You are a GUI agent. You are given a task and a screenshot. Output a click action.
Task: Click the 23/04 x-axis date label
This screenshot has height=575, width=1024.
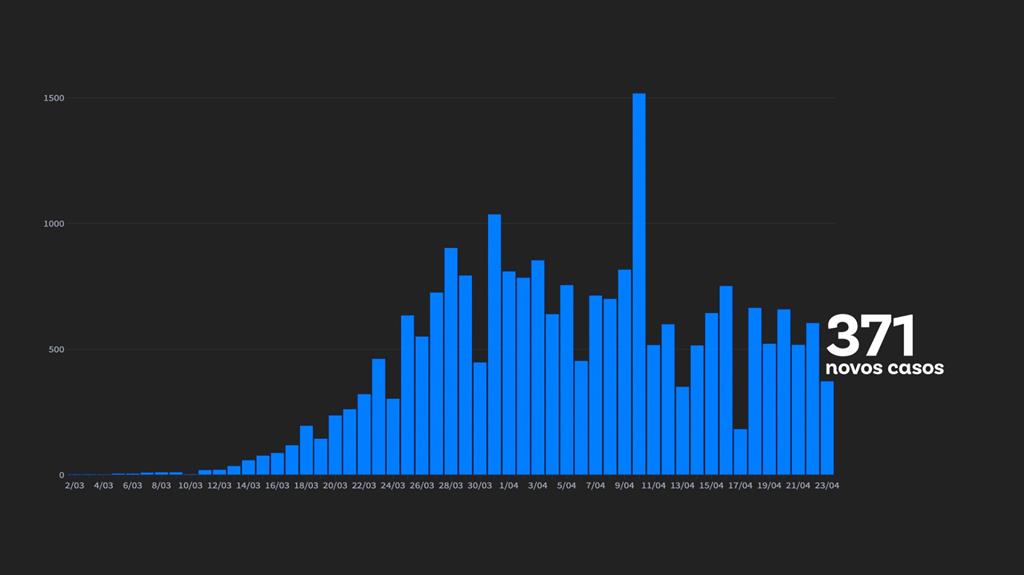(x=826, y=486)
